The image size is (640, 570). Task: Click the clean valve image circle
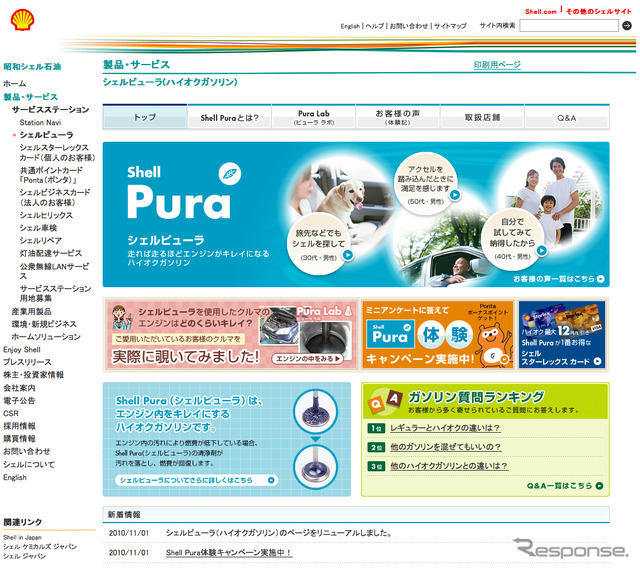tap(316, 467)
